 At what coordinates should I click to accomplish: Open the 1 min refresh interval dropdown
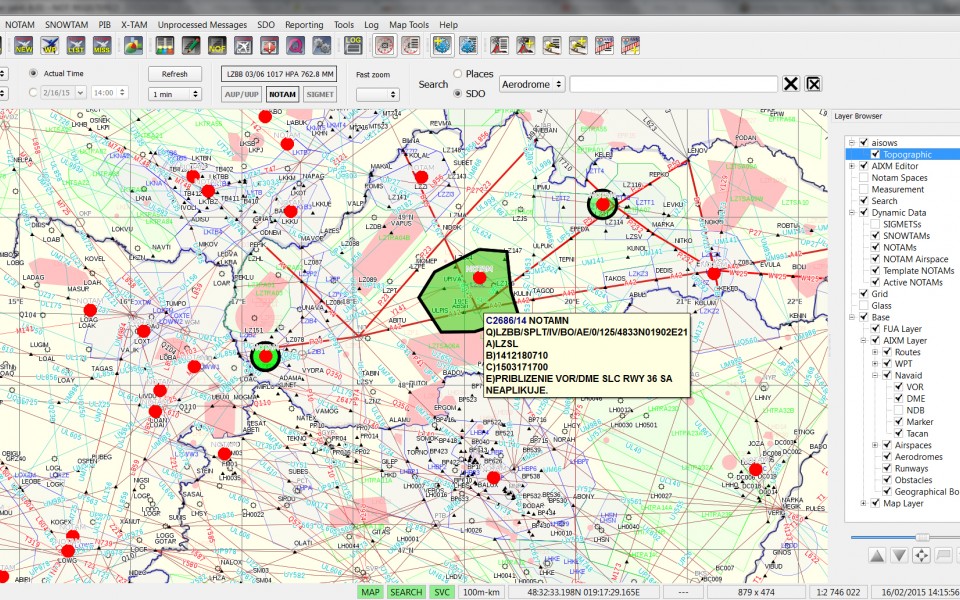[x=174, y=94]
